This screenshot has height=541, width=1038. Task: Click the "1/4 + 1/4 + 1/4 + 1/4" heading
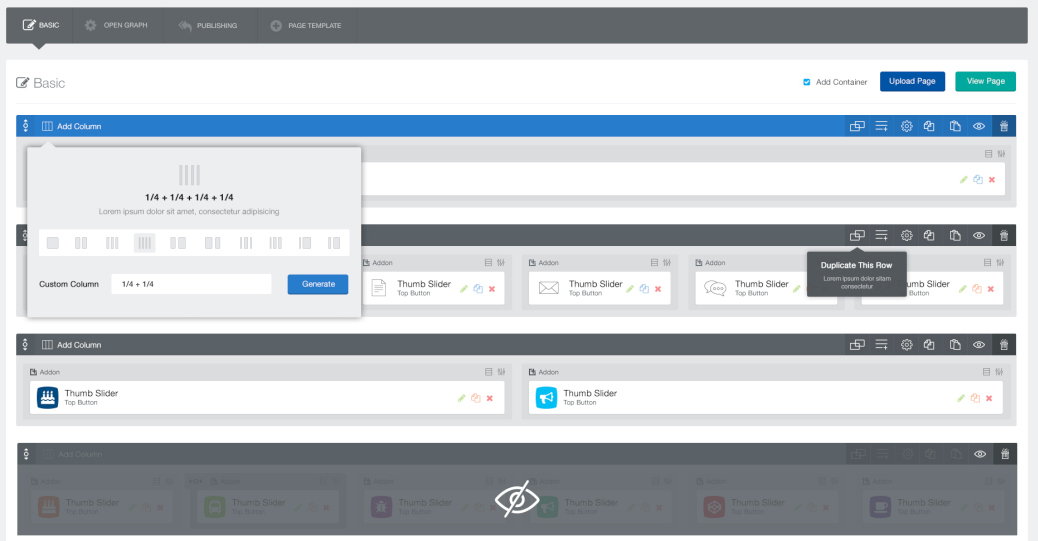[x=189, y=197]
